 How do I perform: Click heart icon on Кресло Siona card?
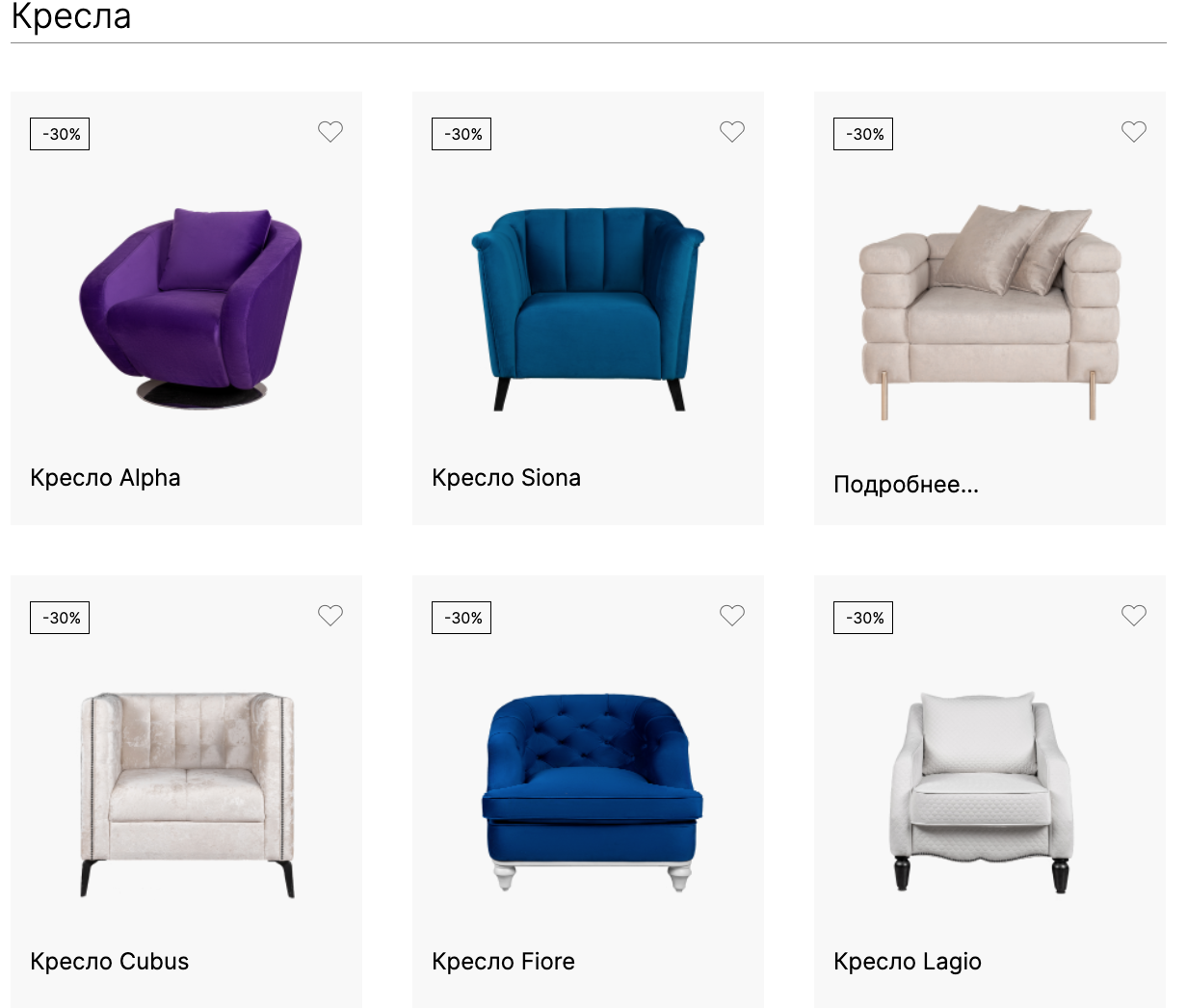pos(732,132)
